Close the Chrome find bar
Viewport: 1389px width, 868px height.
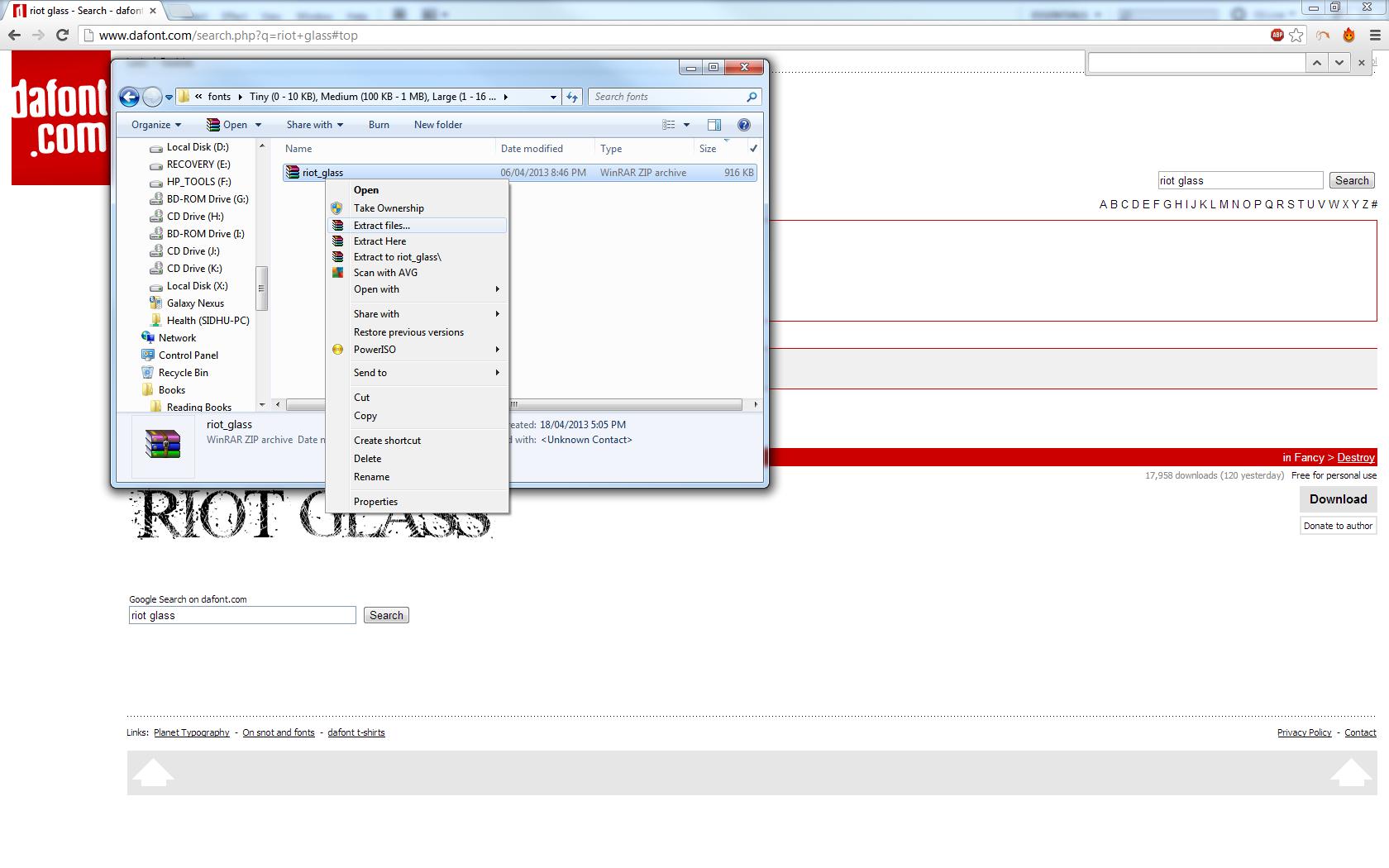pyautogui.click(x=1362, y=63)
